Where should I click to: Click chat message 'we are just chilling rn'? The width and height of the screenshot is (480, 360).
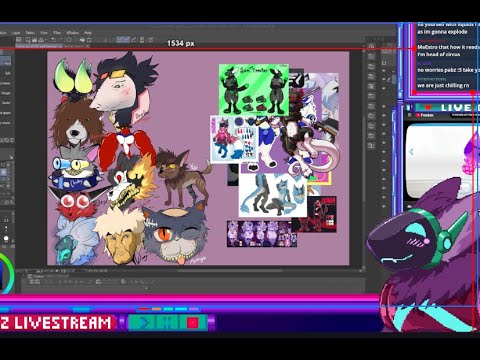[x=443, y=86]
